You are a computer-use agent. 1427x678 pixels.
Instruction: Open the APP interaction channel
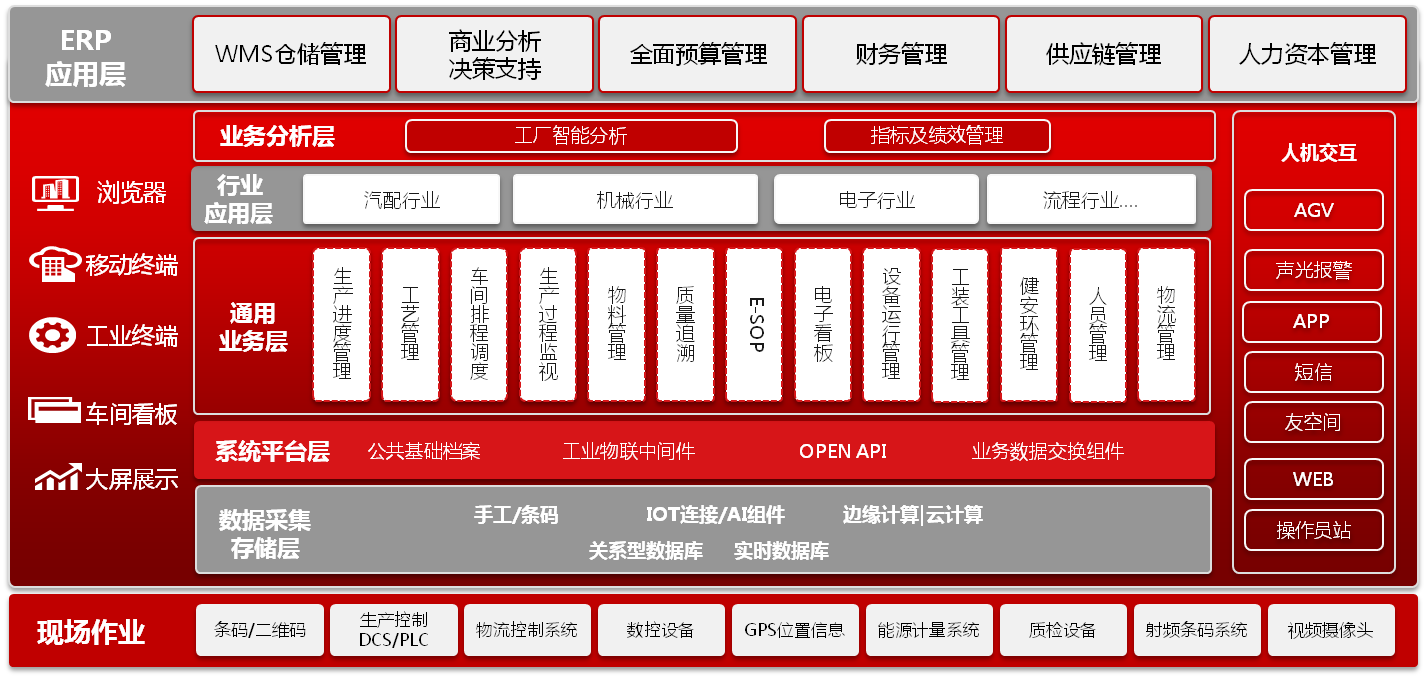pyautogui.click(x=1313, y=322)
